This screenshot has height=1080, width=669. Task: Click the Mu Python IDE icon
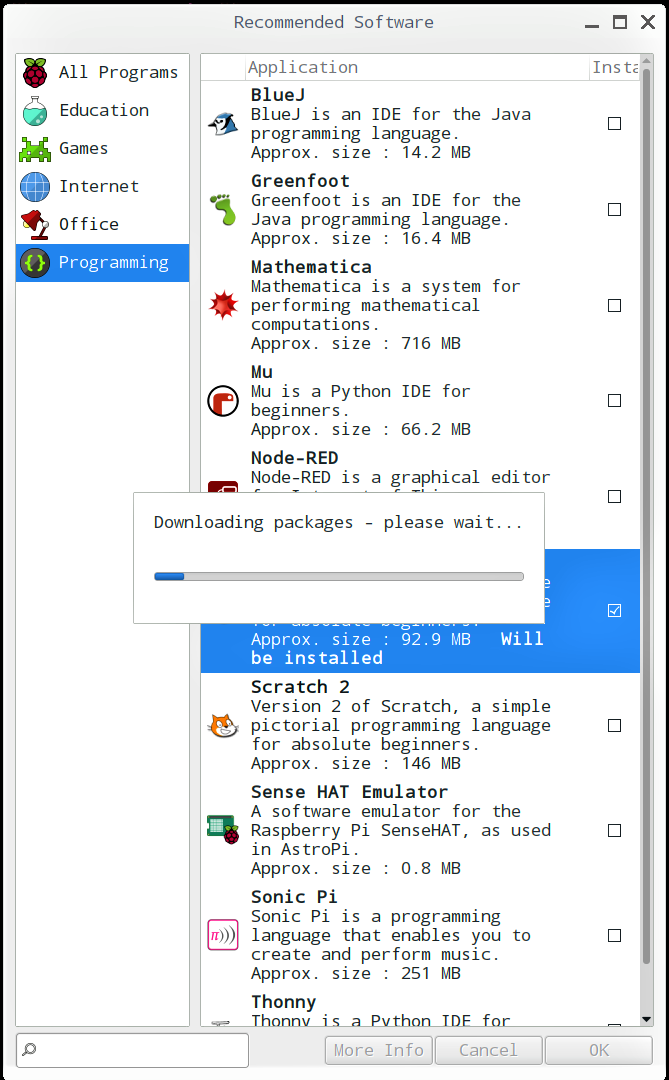click(x=223, y=401)
